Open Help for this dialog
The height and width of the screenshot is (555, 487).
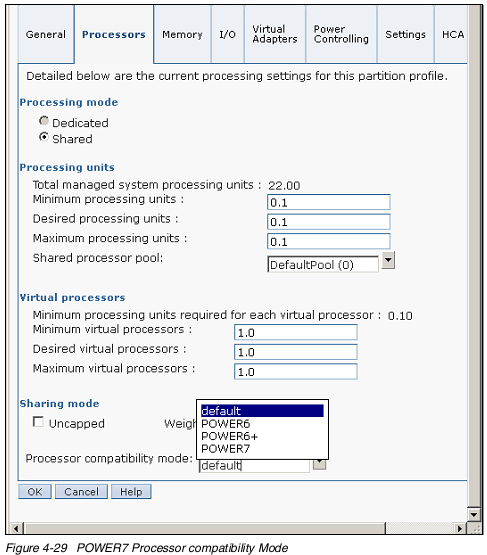131,492
